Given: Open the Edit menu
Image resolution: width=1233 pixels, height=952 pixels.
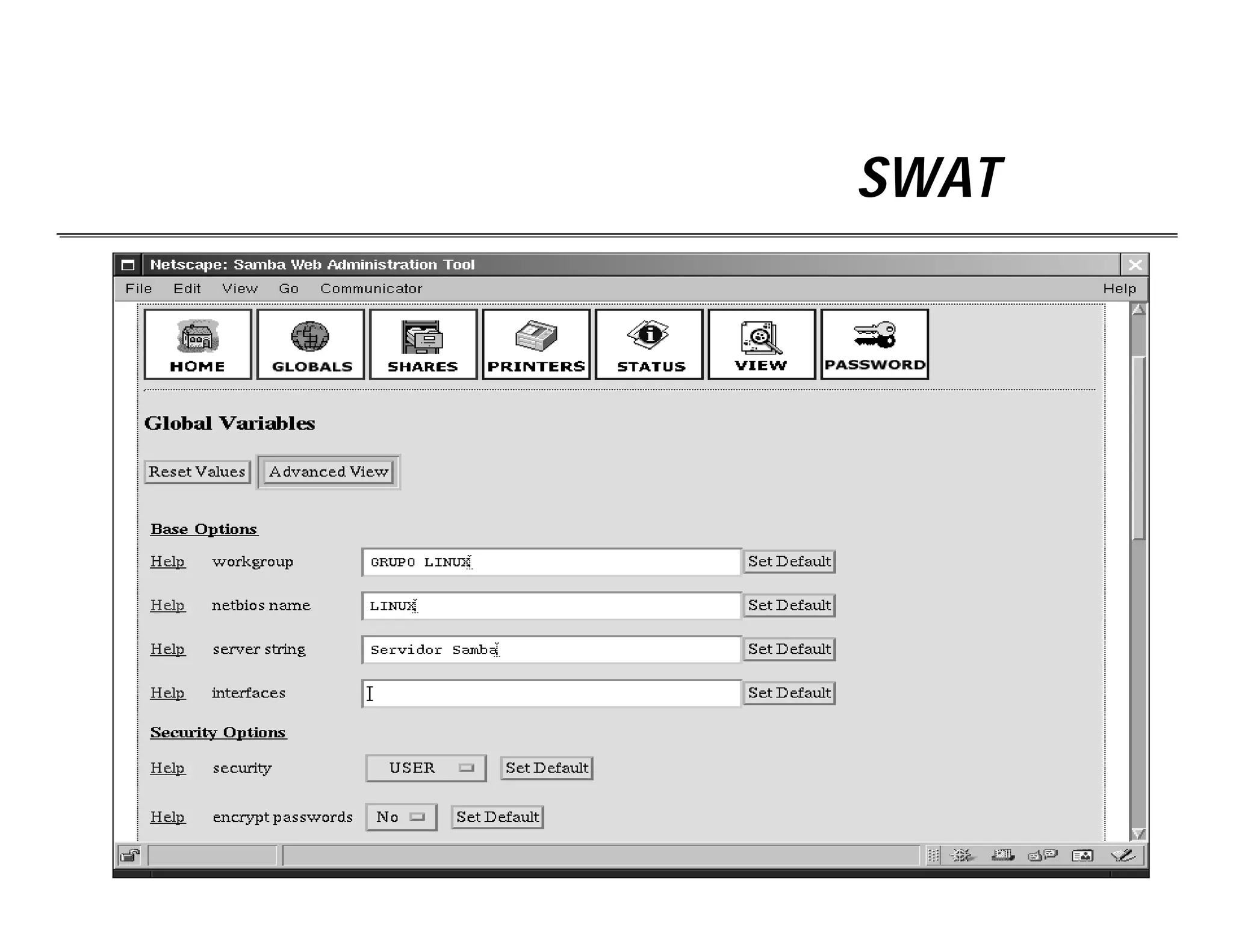Looking at the screenshot, I should [x=187, y=289].
